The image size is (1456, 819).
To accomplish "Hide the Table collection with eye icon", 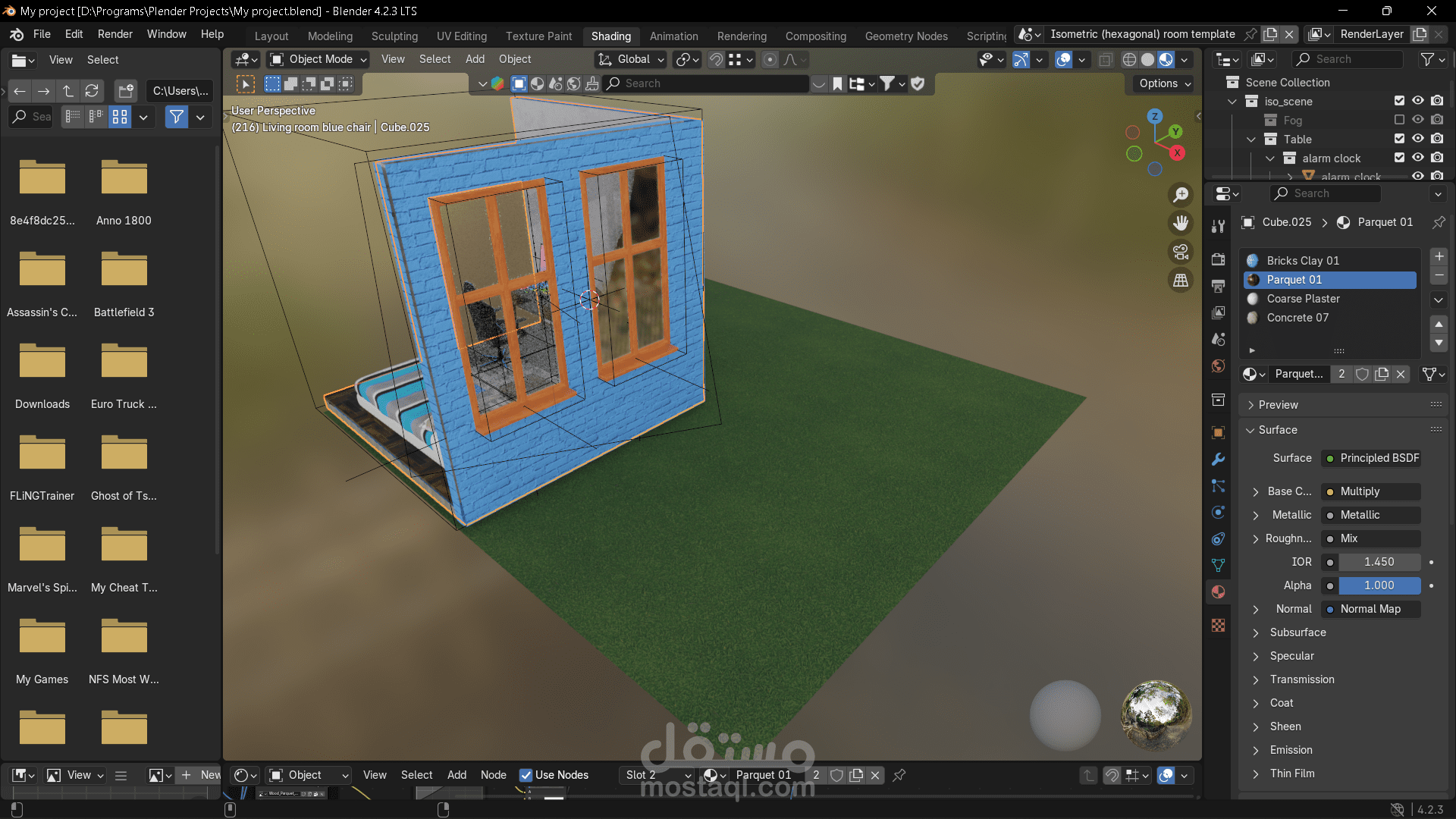I will [x=1417, y=139].
